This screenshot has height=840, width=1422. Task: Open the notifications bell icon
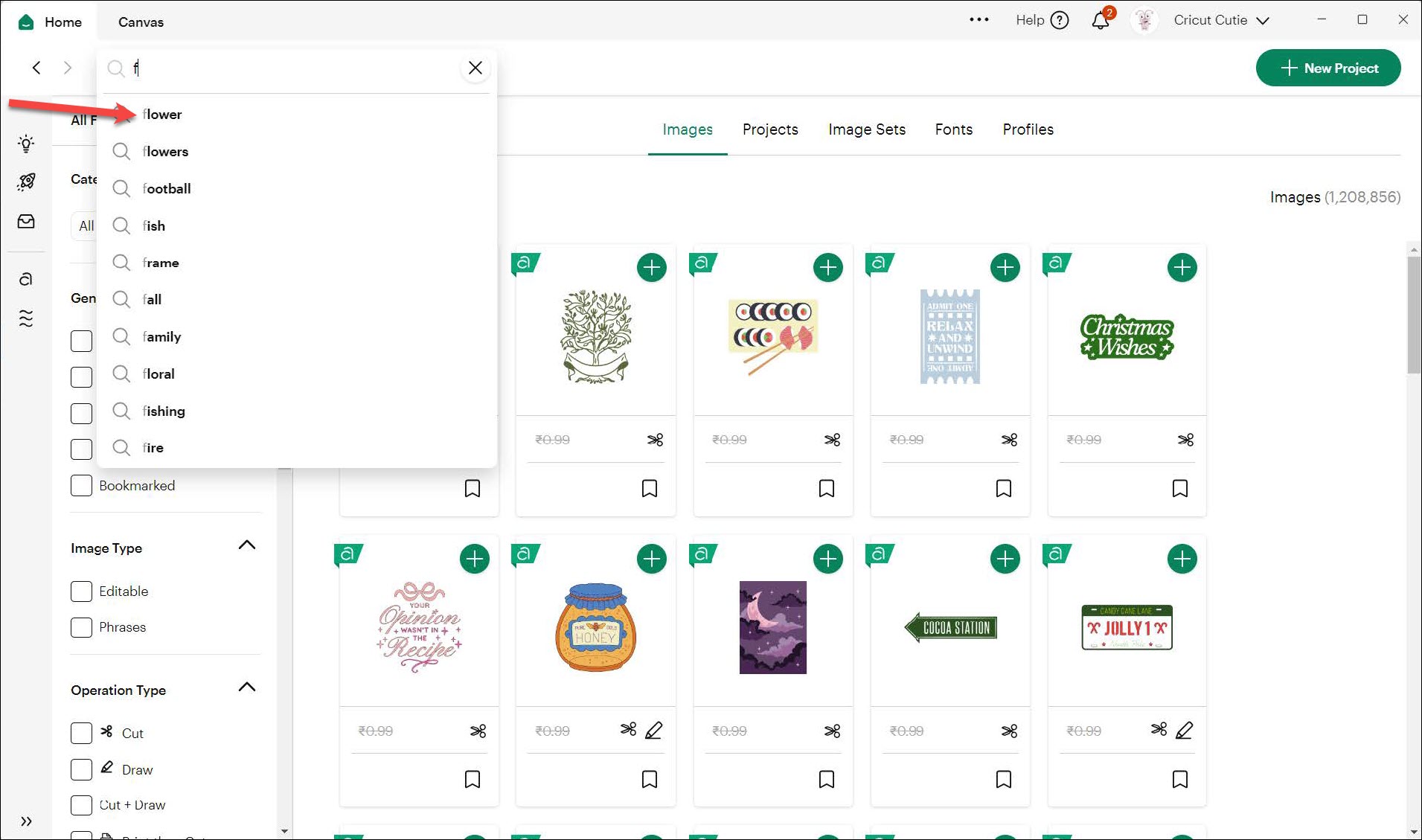coord(1100,21)
